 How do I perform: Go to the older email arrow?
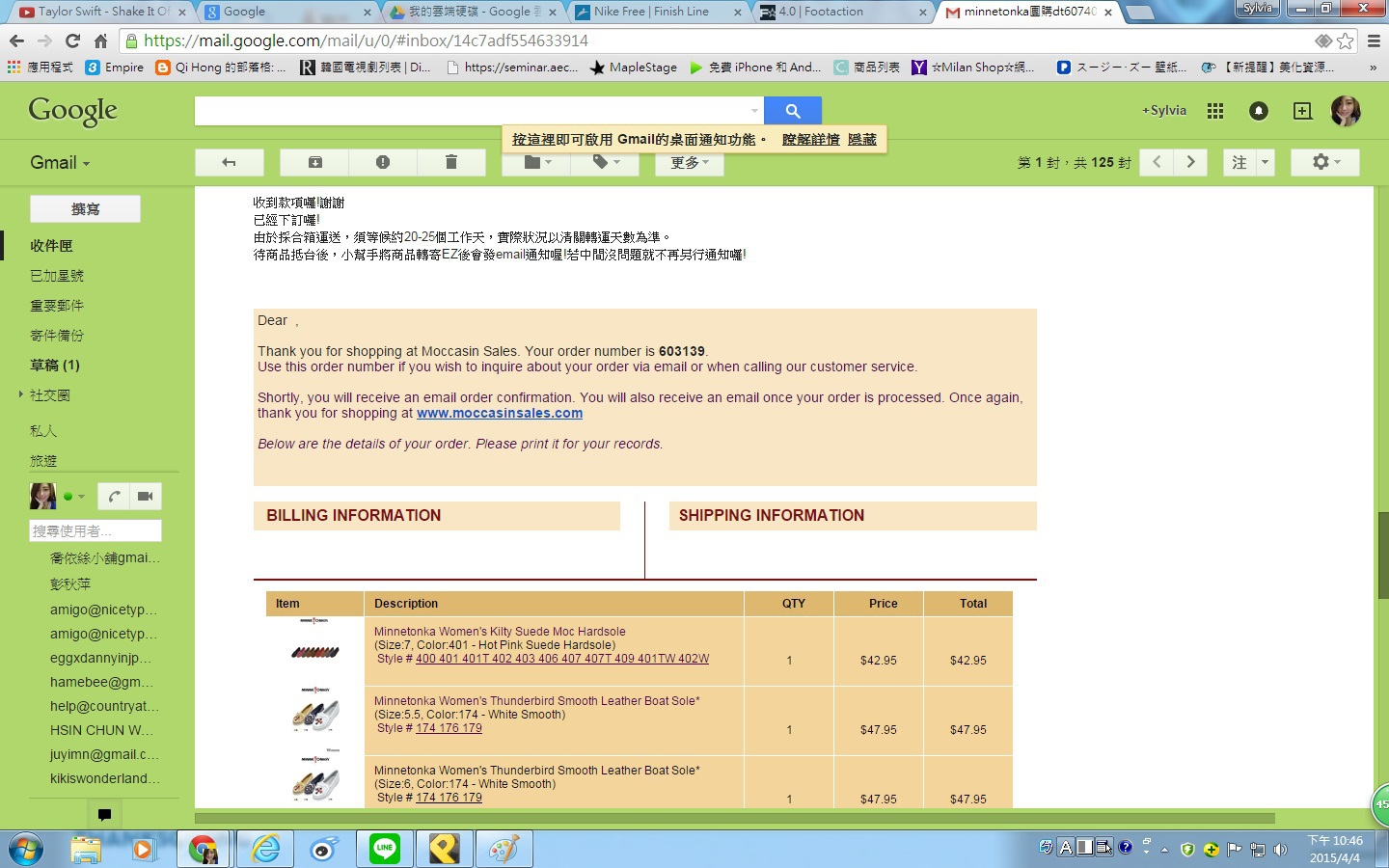point(1190,162)
